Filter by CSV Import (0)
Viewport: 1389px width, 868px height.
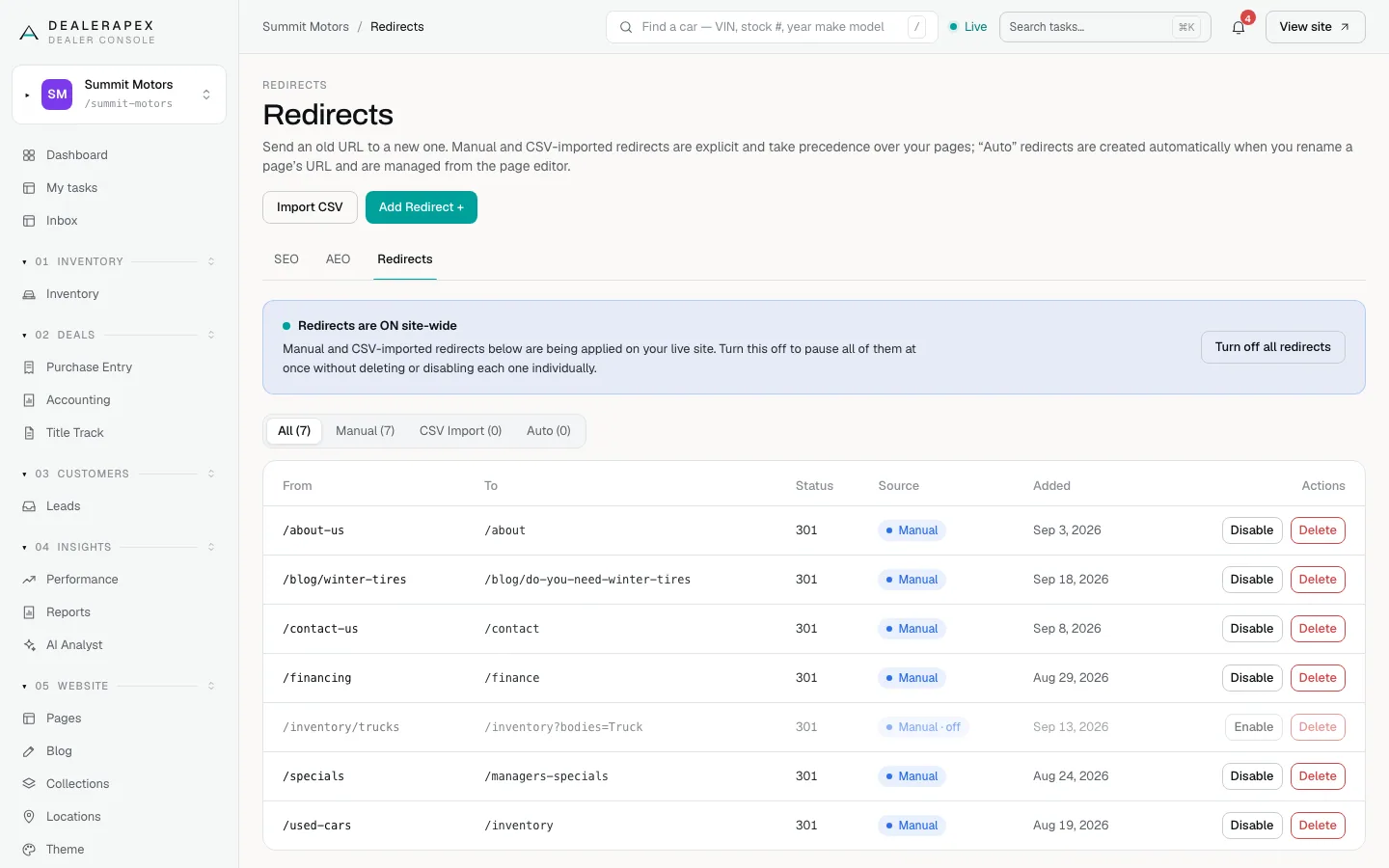460,431
